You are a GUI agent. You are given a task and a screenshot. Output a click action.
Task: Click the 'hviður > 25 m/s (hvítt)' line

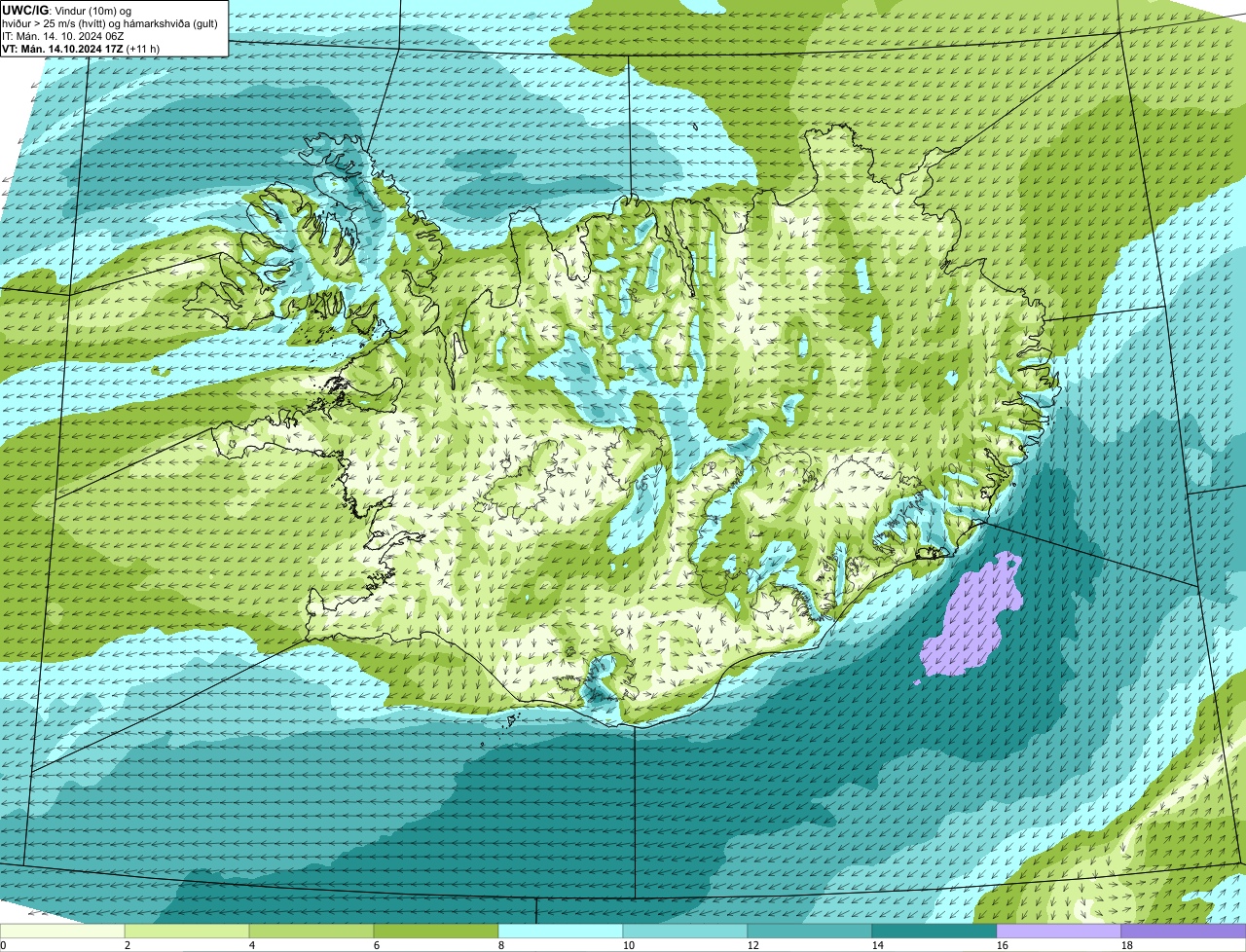[x=110, y=23]
